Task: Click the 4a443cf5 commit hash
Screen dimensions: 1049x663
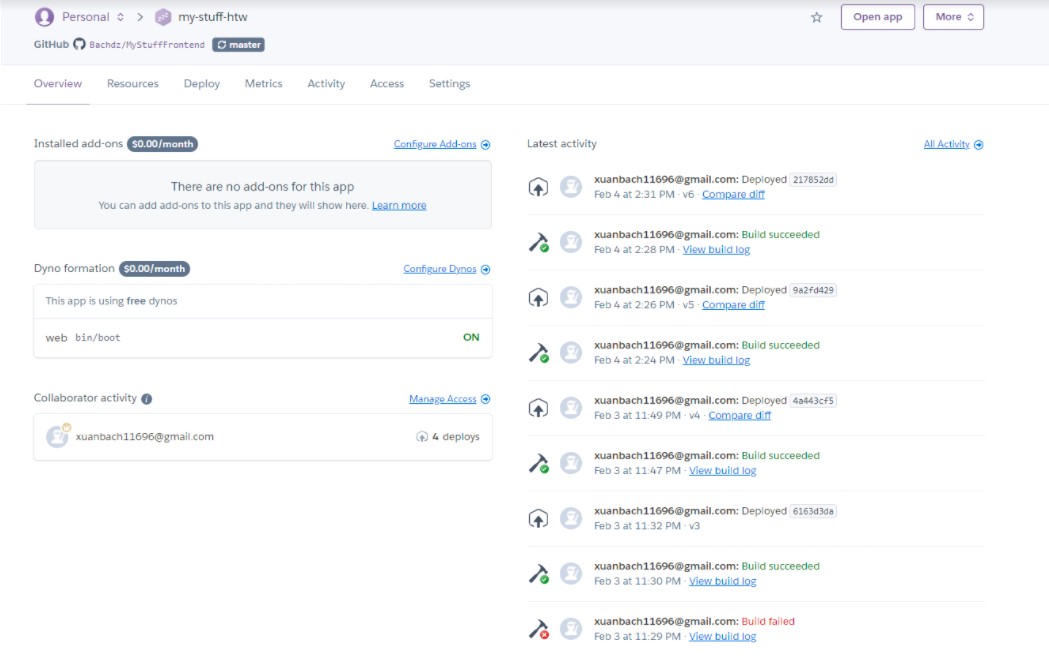Action: (813, 400)
